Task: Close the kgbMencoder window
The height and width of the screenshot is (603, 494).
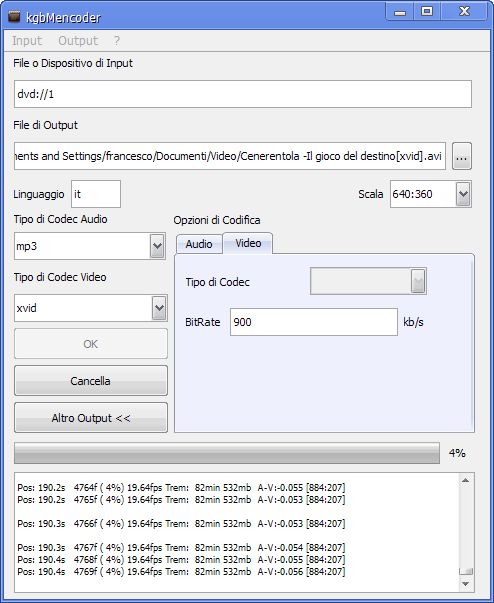Action: point(464,11)
